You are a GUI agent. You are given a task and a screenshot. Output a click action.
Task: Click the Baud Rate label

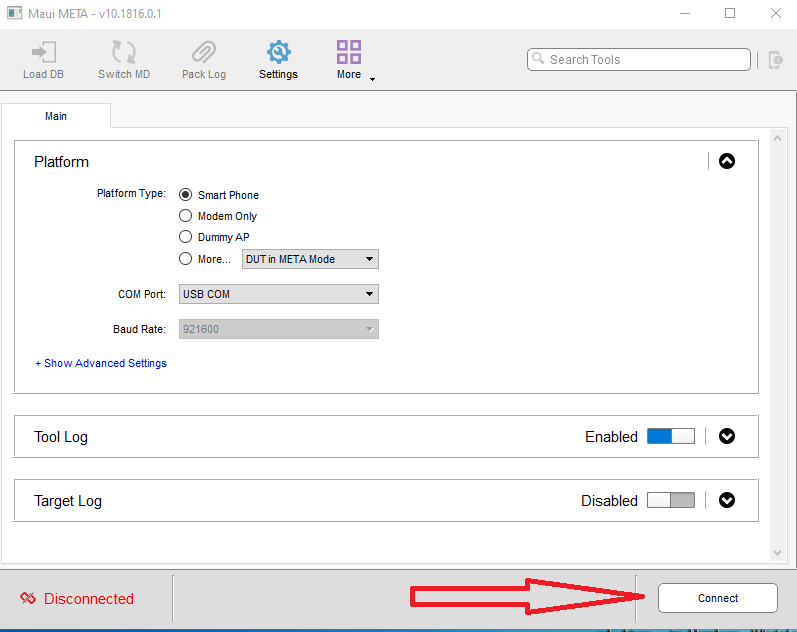coord(139,329)
